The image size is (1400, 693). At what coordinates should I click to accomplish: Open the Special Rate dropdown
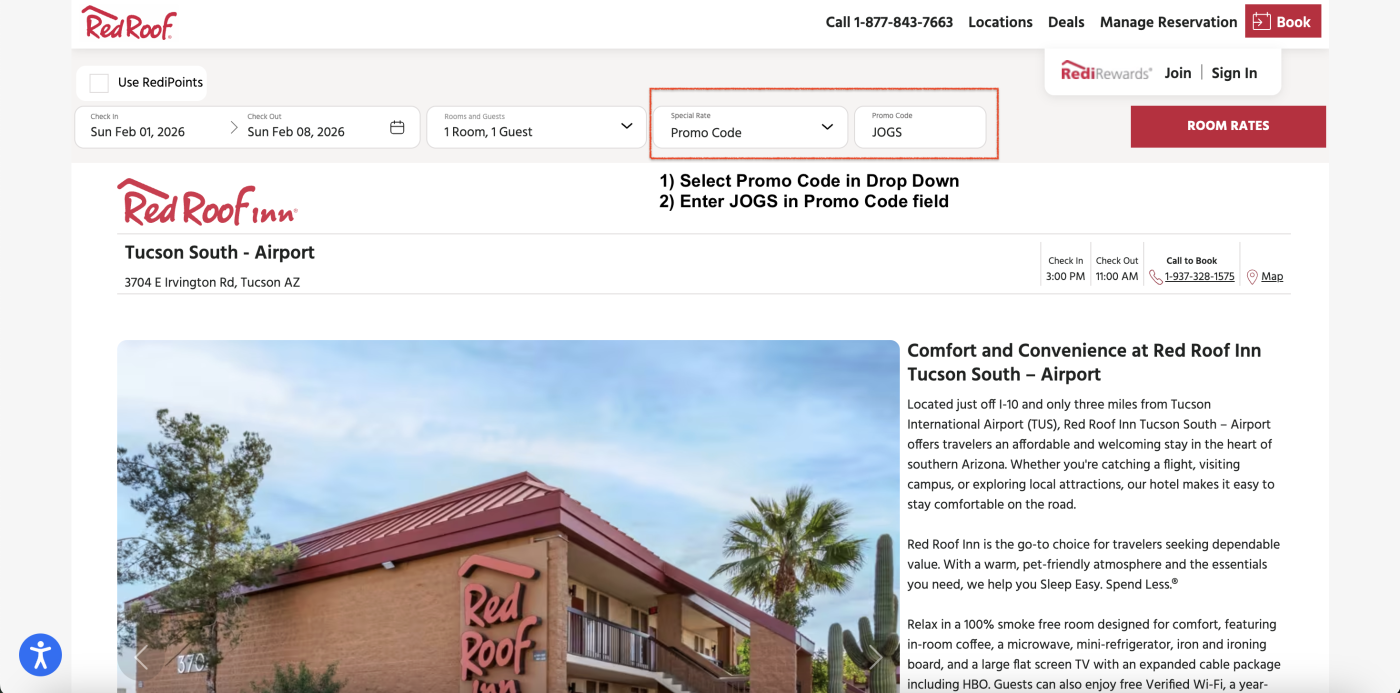coord(750,127)
